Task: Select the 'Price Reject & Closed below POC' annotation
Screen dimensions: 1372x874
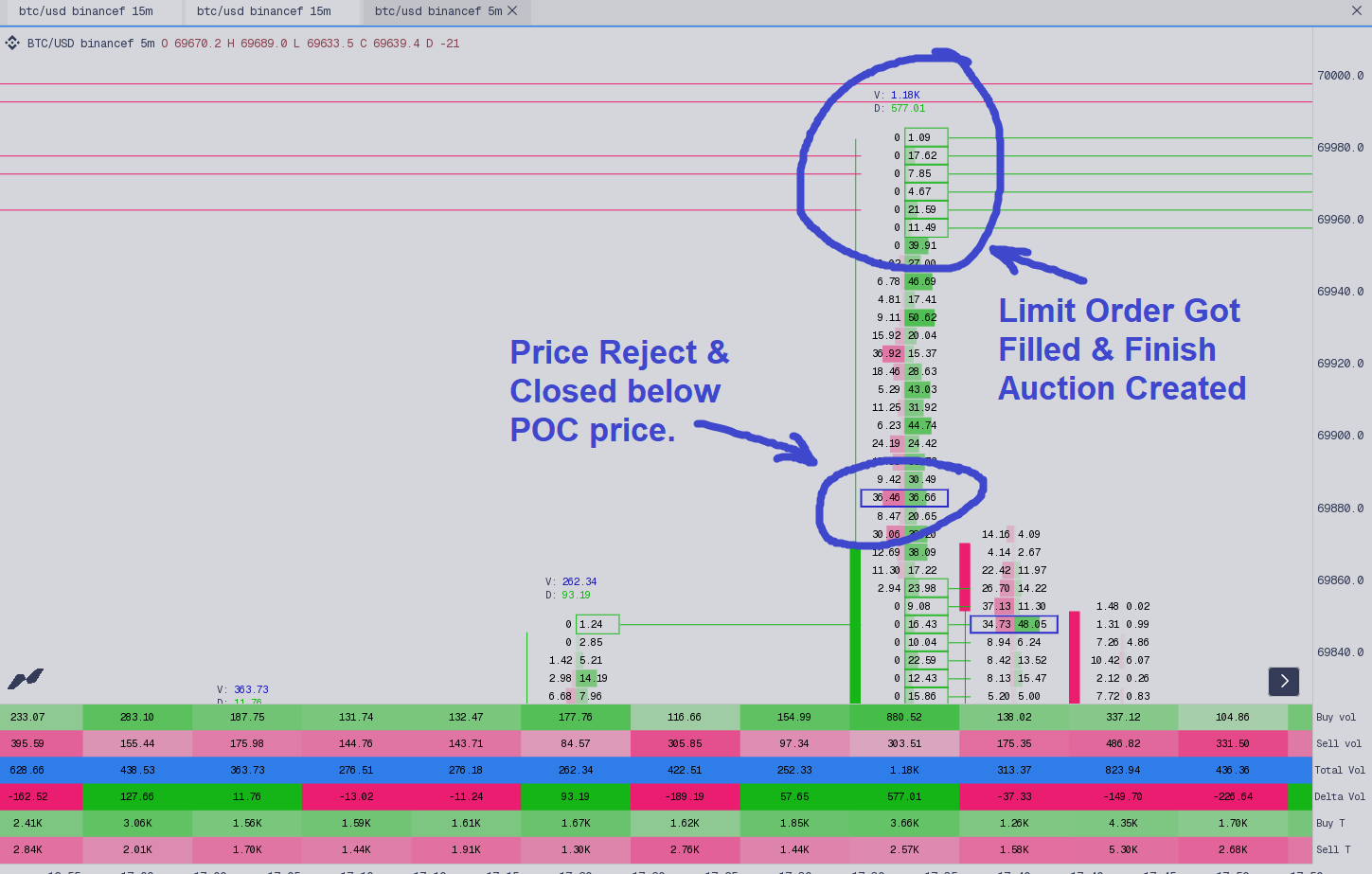Action: coord(618,391)
